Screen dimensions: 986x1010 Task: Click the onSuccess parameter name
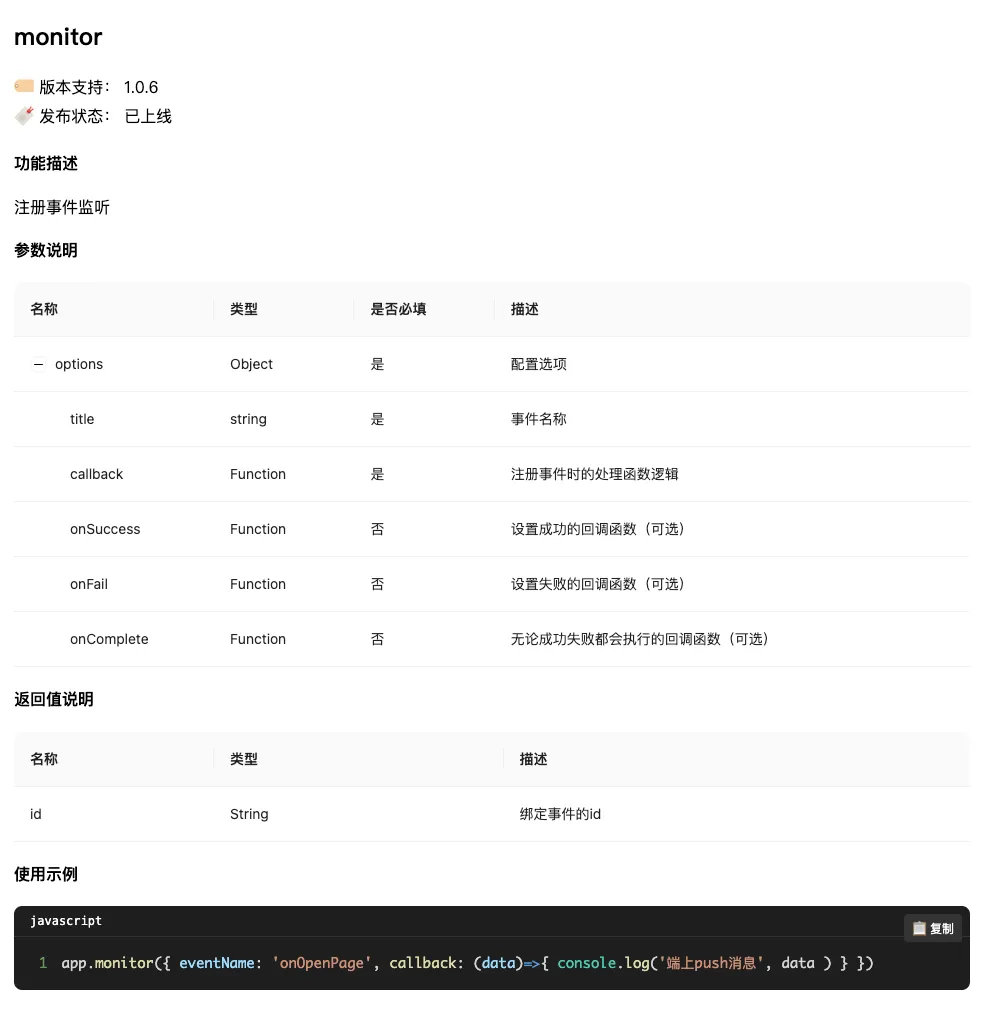104,529
